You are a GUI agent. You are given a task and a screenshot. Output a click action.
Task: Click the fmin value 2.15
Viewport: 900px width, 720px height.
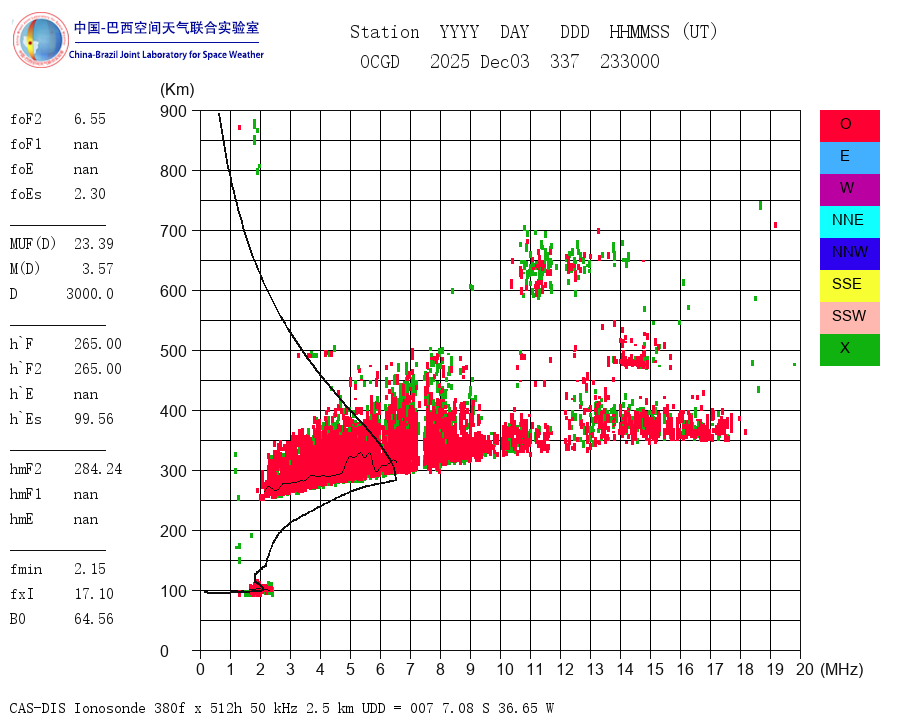(90, 569)
